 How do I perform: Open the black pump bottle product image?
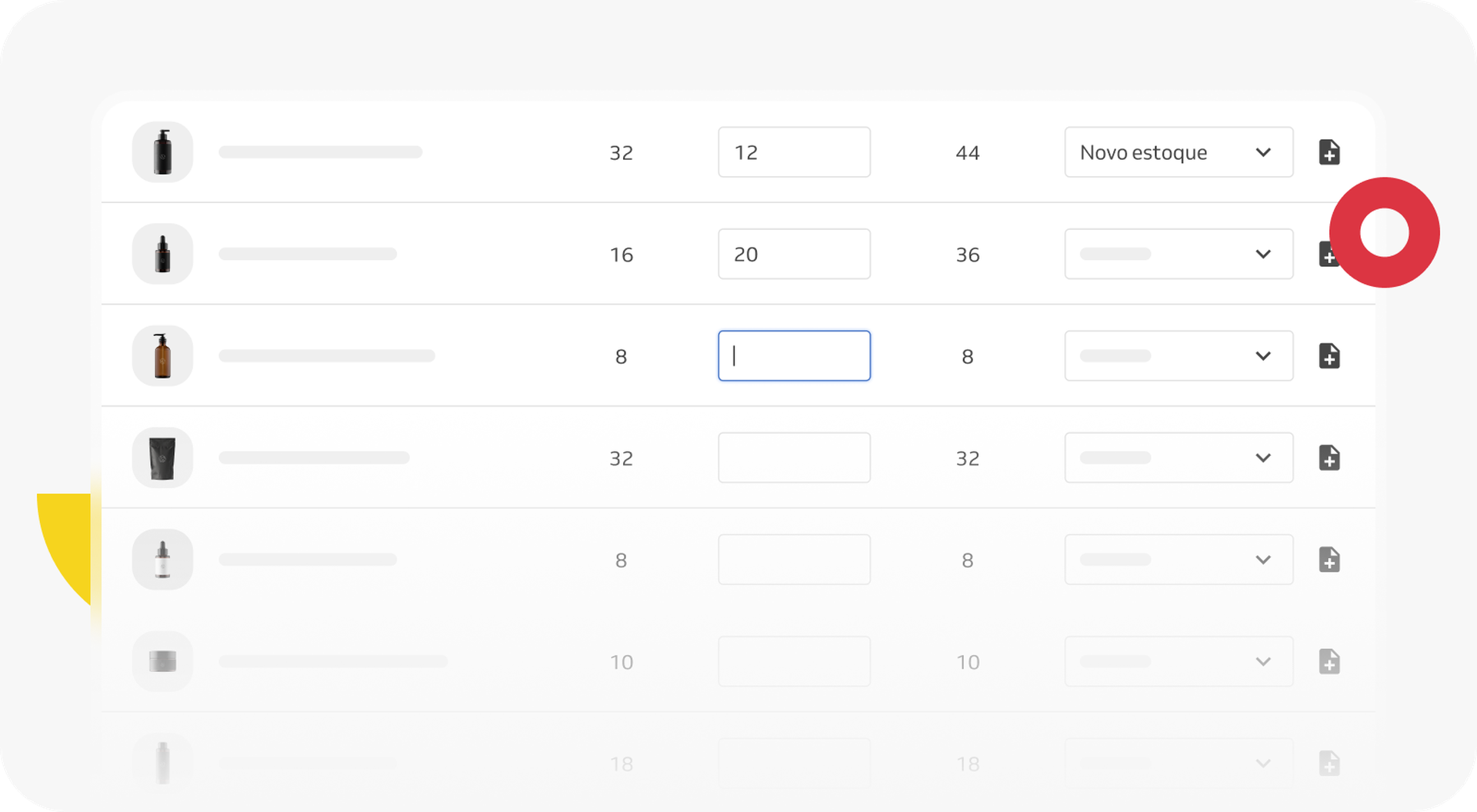click(162, 152)
